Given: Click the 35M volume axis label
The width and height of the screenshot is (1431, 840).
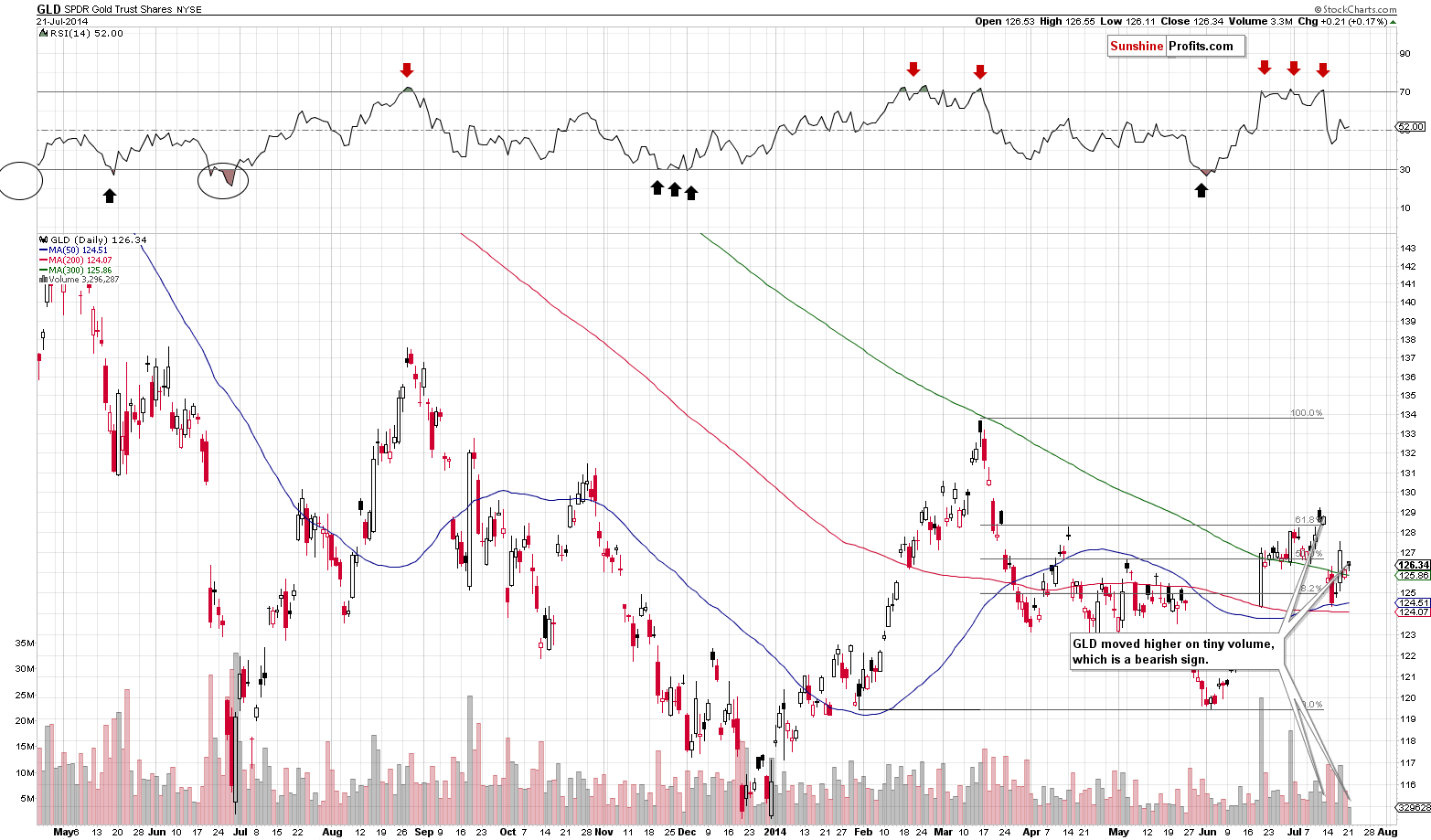Looking at the screenshot, I should [25, 643].
